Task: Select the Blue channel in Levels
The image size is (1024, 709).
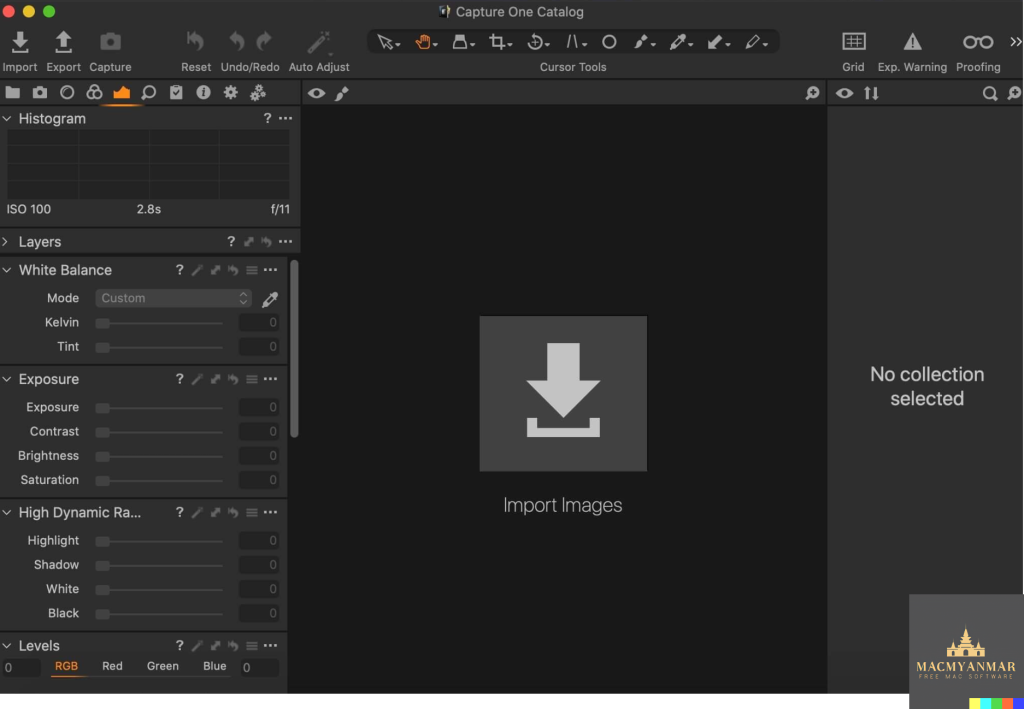Action: click(215, 666)
